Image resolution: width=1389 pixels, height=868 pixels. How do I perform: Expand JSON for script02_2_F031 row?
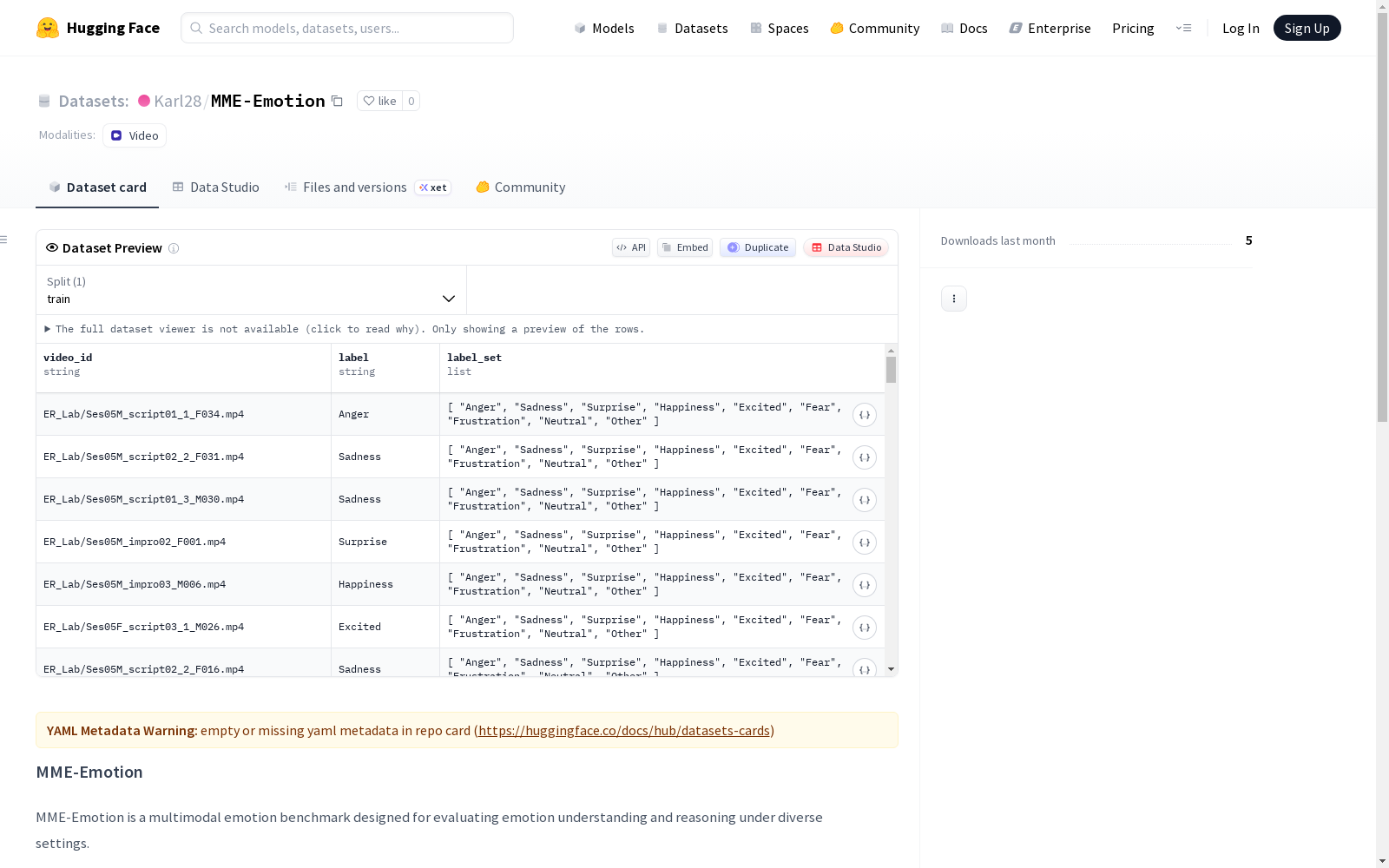(865, 457)
